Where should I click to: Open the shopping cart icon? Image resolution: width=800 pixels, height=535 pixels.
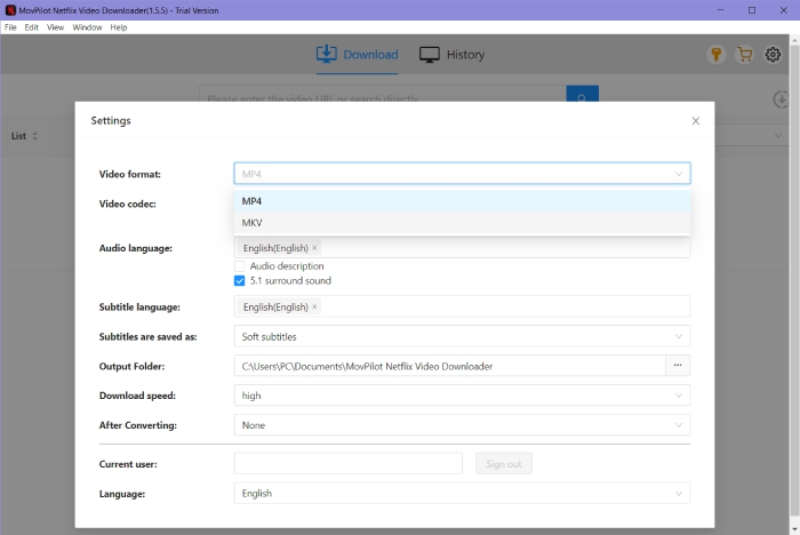pyautogui.click(x=744, y=54)
